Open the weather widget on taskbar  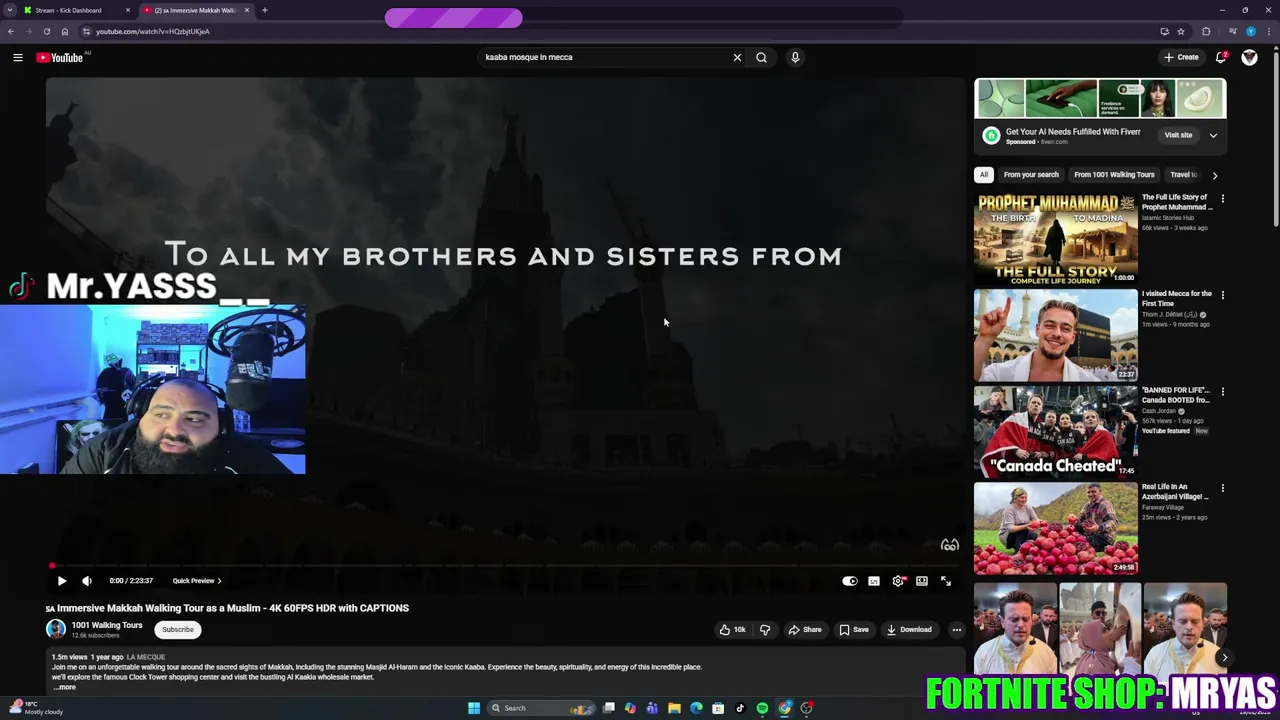[x=35, y=708]
